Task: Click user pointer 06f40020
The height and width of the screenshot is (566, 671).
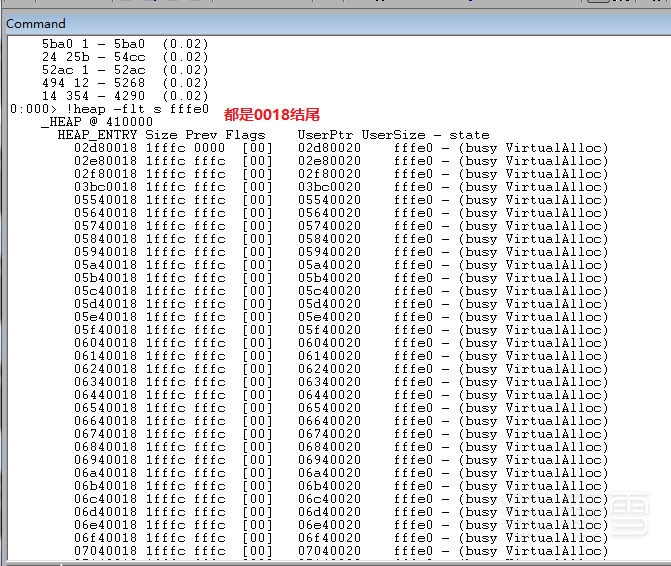Action: pos(330,538)
